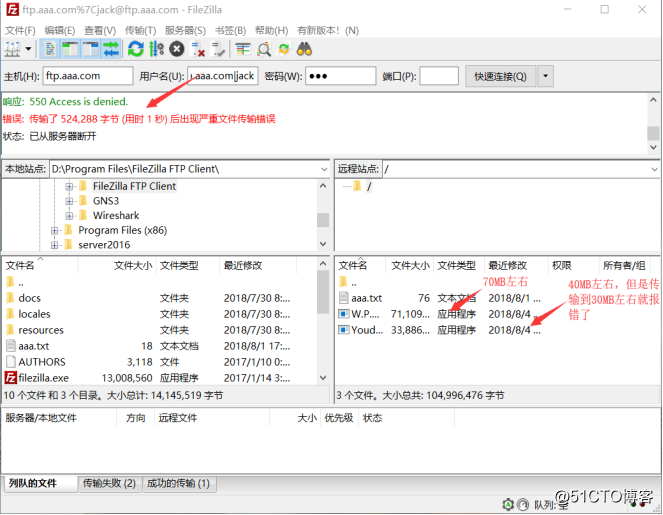Open the 查看(V) menu
The height and width of the screenshot is (515, 663).
click(100, 30)
